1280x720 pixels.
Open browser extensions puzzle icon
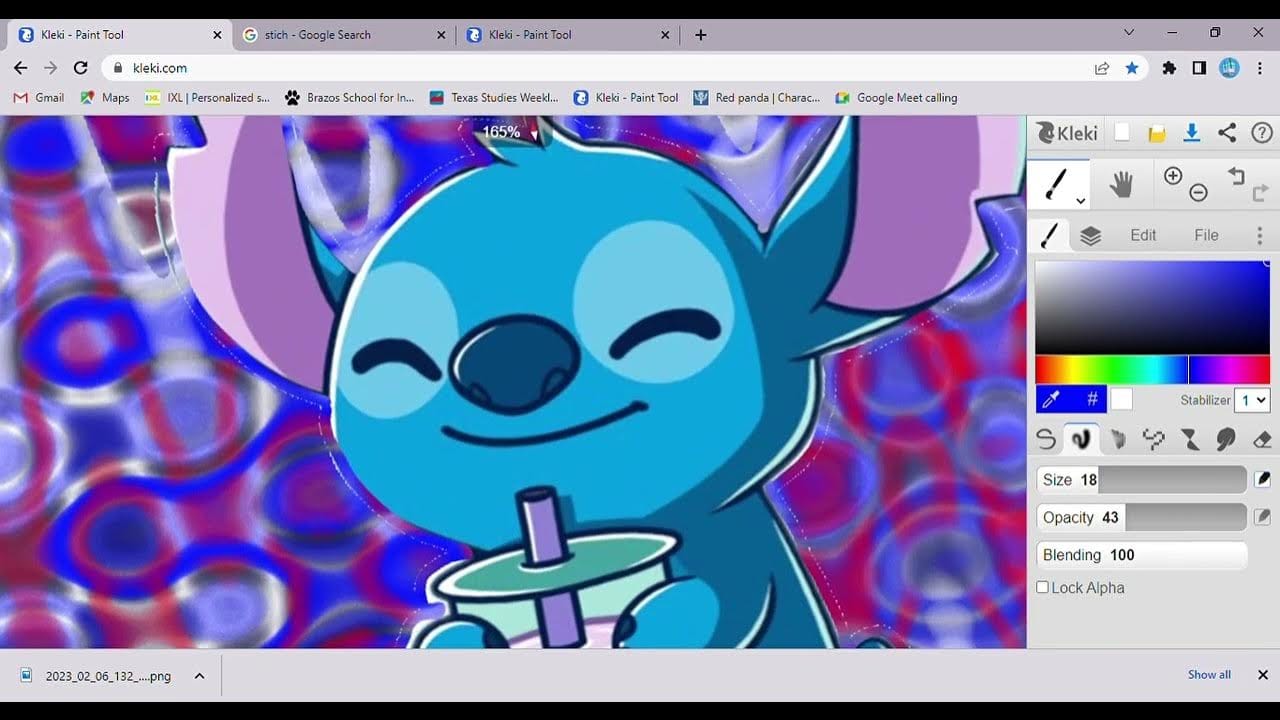click(x=1169, y=68)
